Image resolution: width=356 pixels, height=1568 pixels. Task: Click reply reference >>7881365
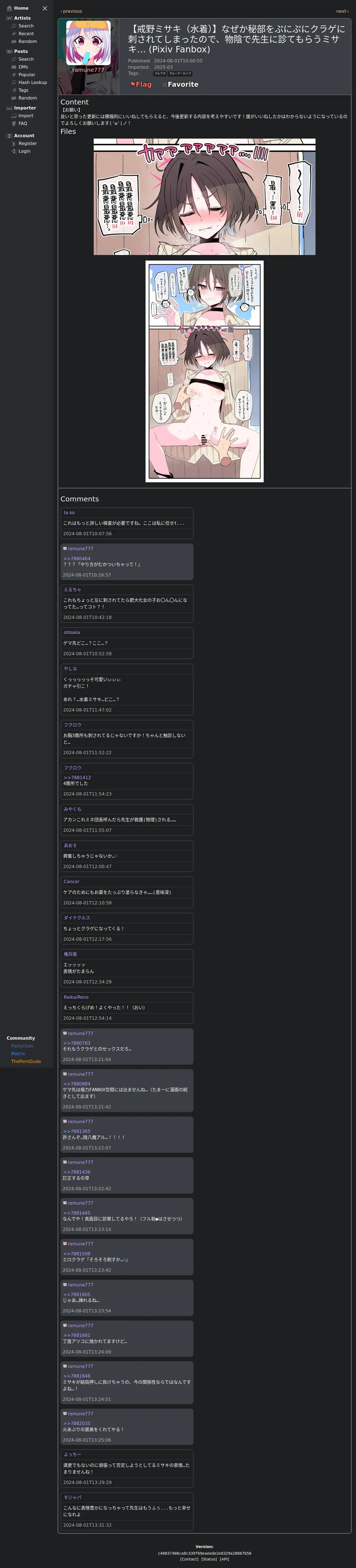click(x=77, y=1131)
